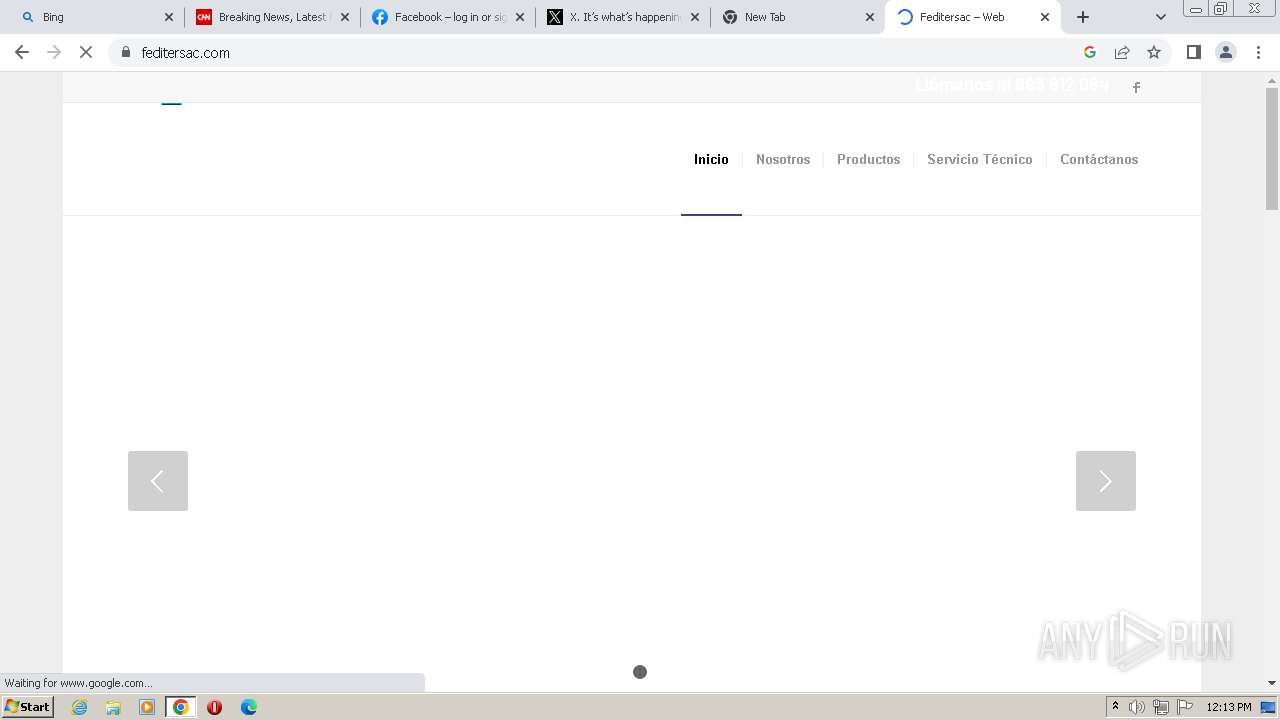The width and height of the screenshot is (1280, 720).
Task: Open the Nosotros menu item
Action: click(x=783, y=159)
